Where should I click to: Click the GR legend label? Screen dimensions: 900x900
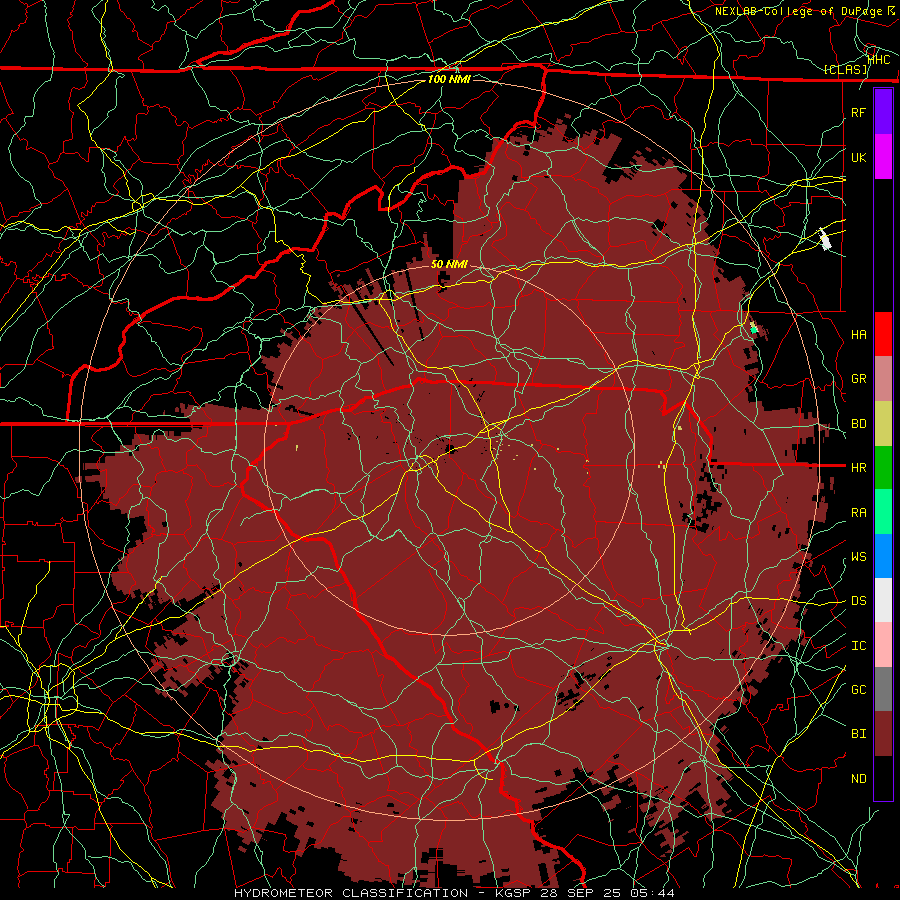858,379
